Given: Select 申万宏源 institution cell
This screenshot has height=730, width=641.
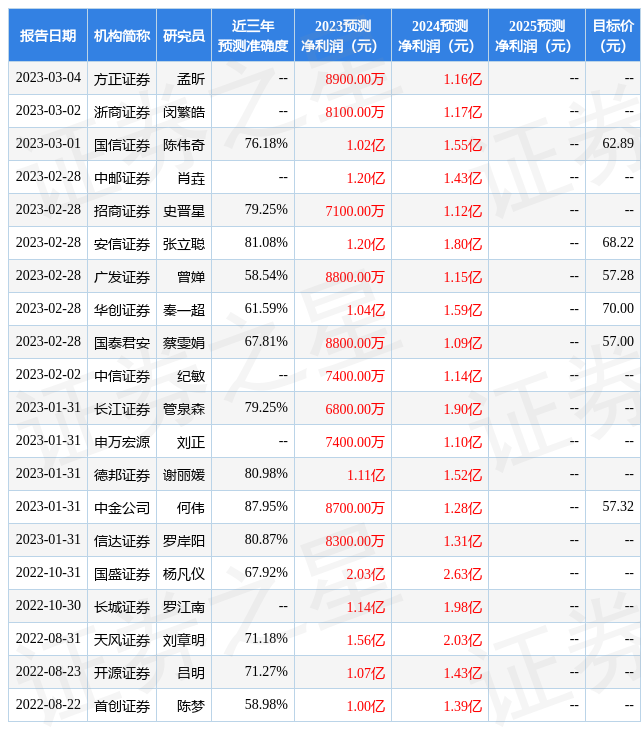Looking at the screenshot, I should click(122, 442).
